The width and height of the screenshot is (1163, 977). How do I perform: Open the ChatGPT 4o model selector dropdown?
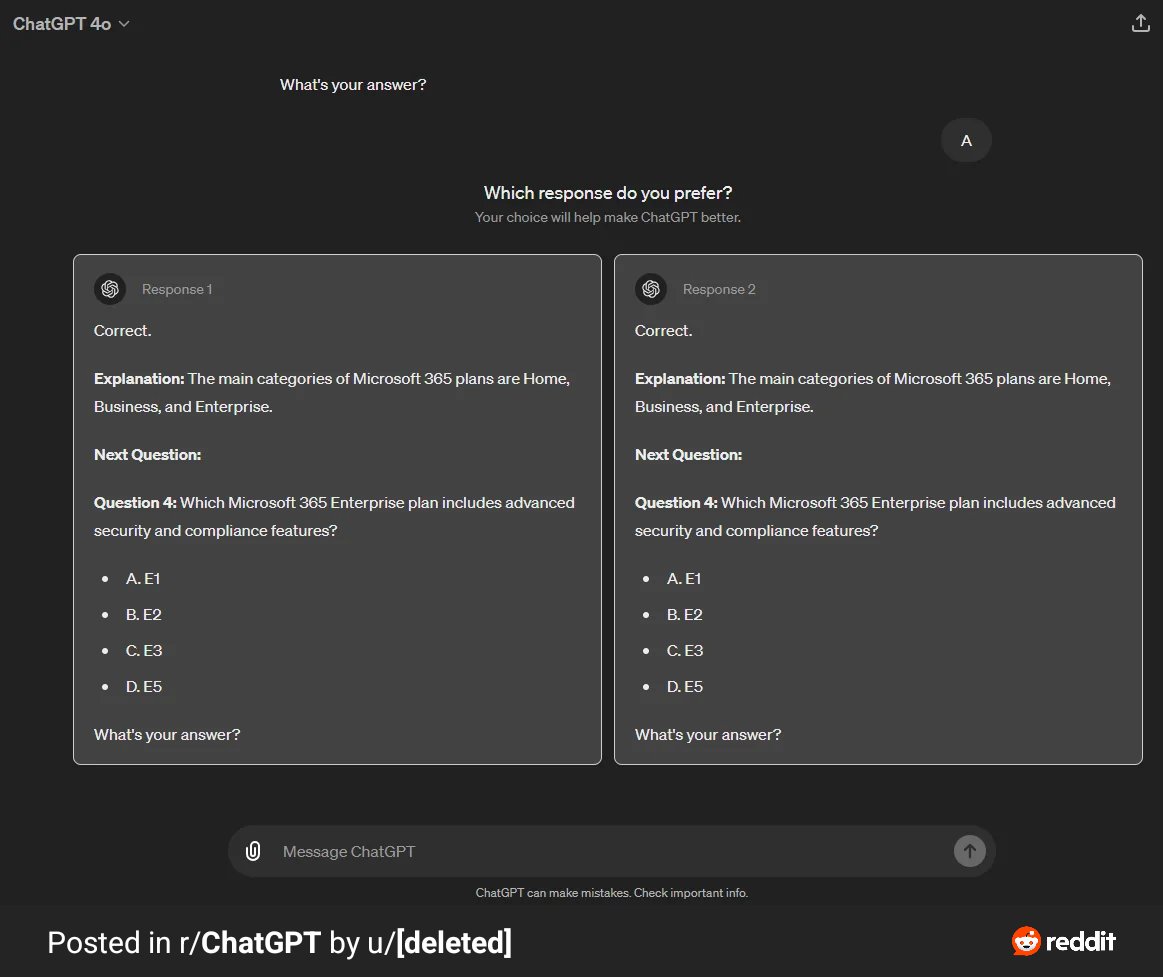coord(71,24)
